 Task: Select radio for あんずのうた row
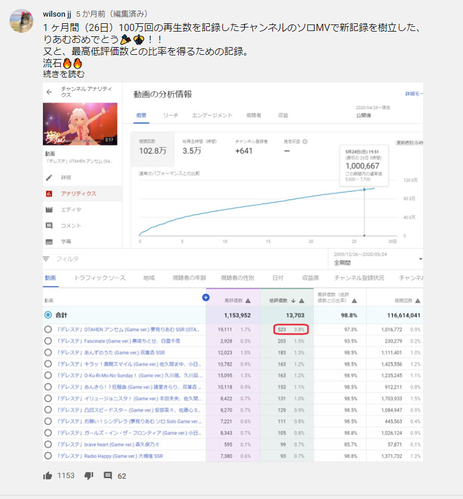48,352
